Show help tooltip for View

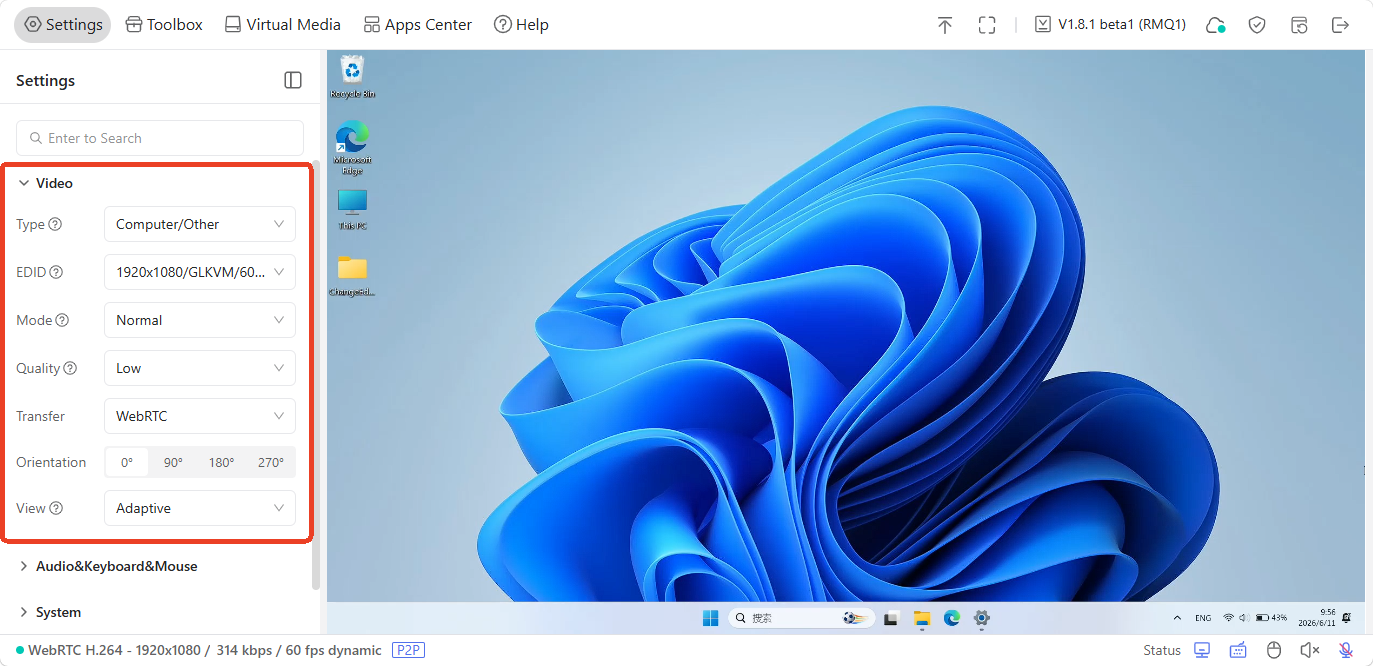coord(56,508)
